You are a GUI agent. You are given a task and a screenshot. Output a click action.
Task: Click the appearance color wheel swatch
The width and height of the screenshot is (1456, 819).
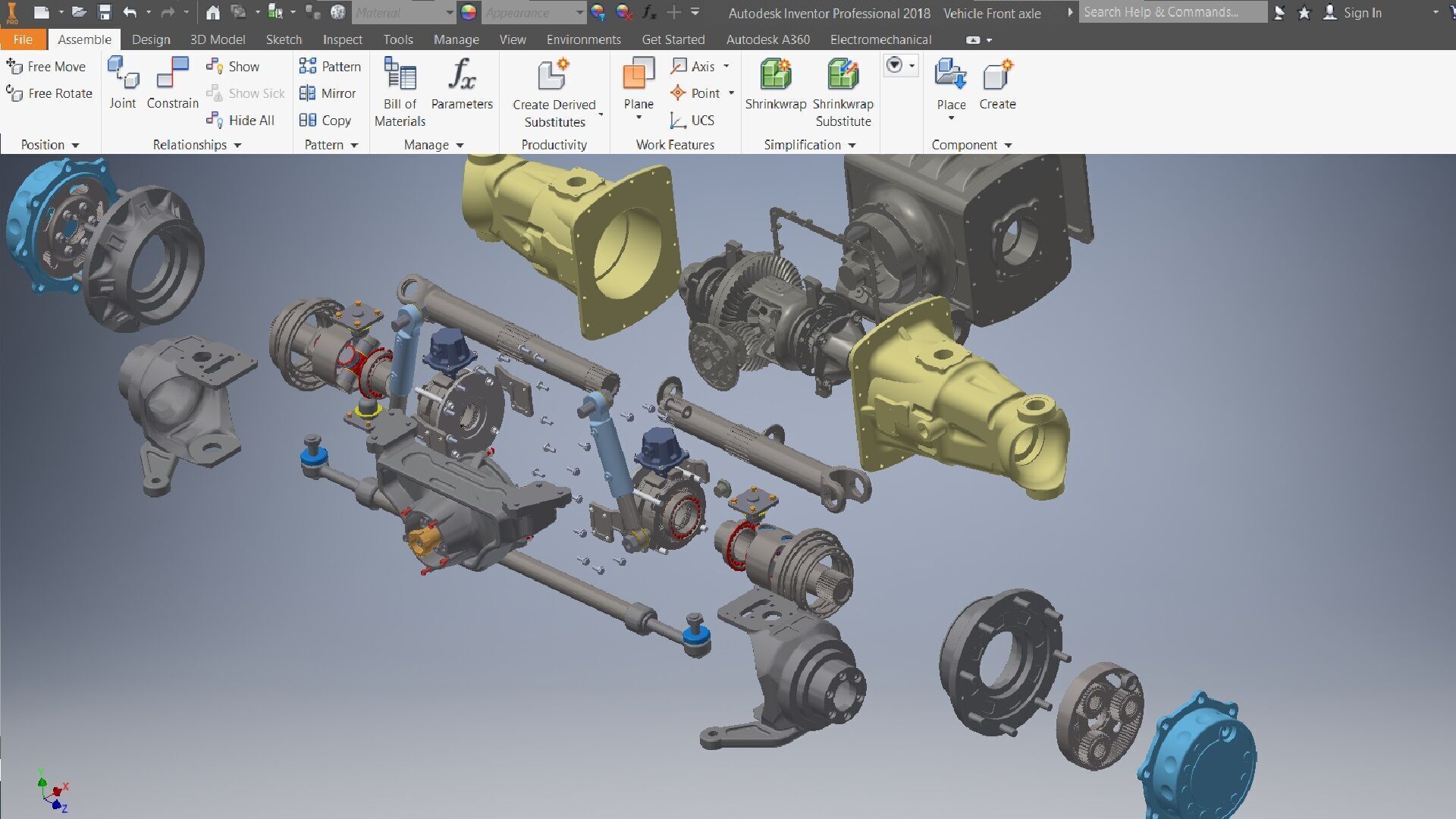[469, 12]
